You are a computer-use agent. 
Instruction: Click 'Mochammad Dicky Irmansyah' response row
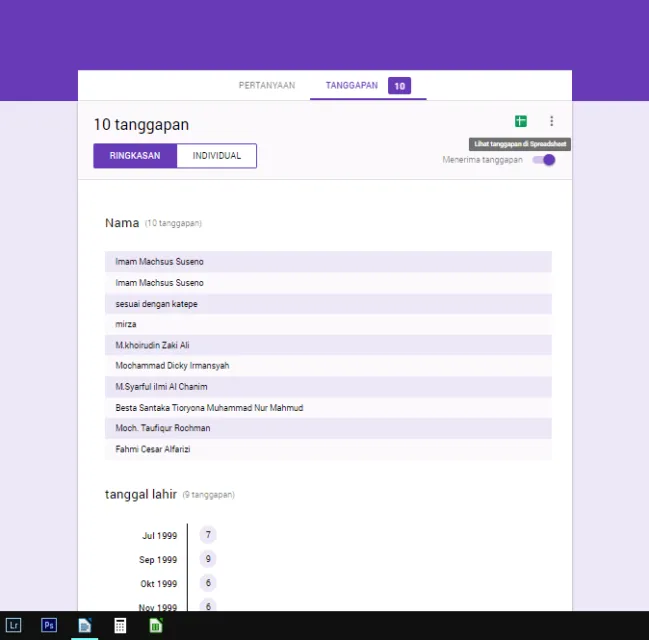pyautogui.click(x=328, y=366)
